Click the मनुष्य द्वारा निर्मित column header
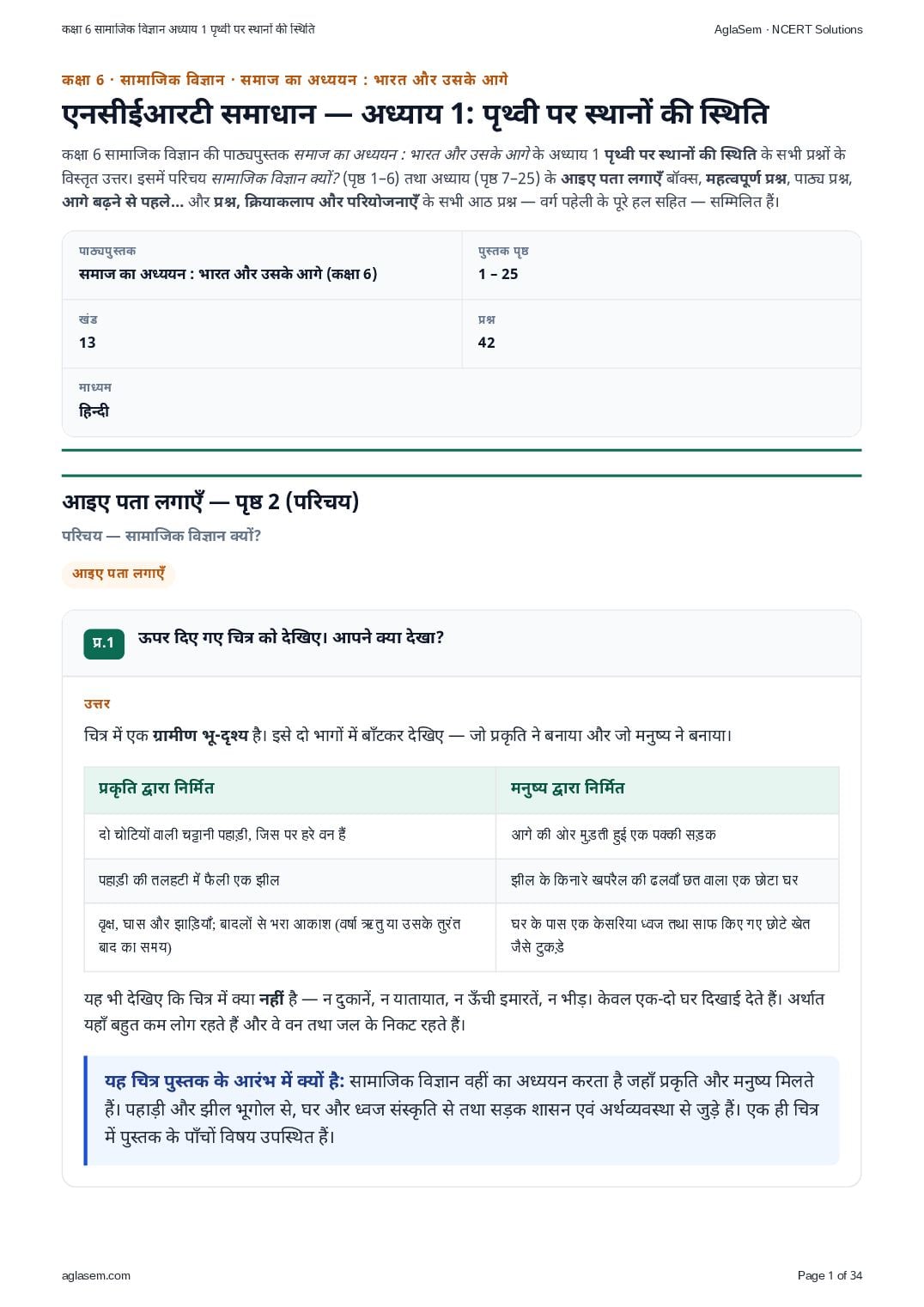The image size is (924, 1307). point(667,789)
